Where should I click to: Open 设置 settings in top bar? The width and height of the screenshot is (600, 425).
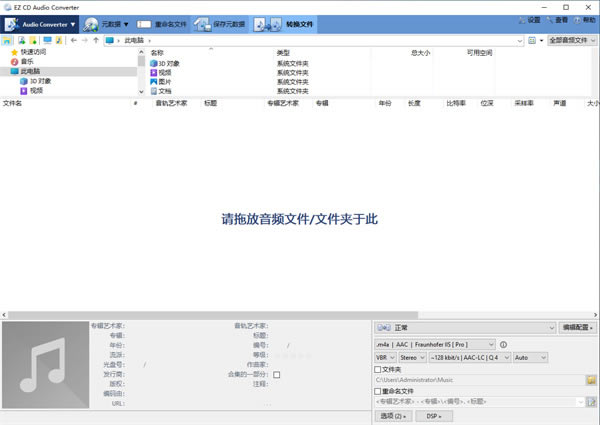(x=530, y=20)
